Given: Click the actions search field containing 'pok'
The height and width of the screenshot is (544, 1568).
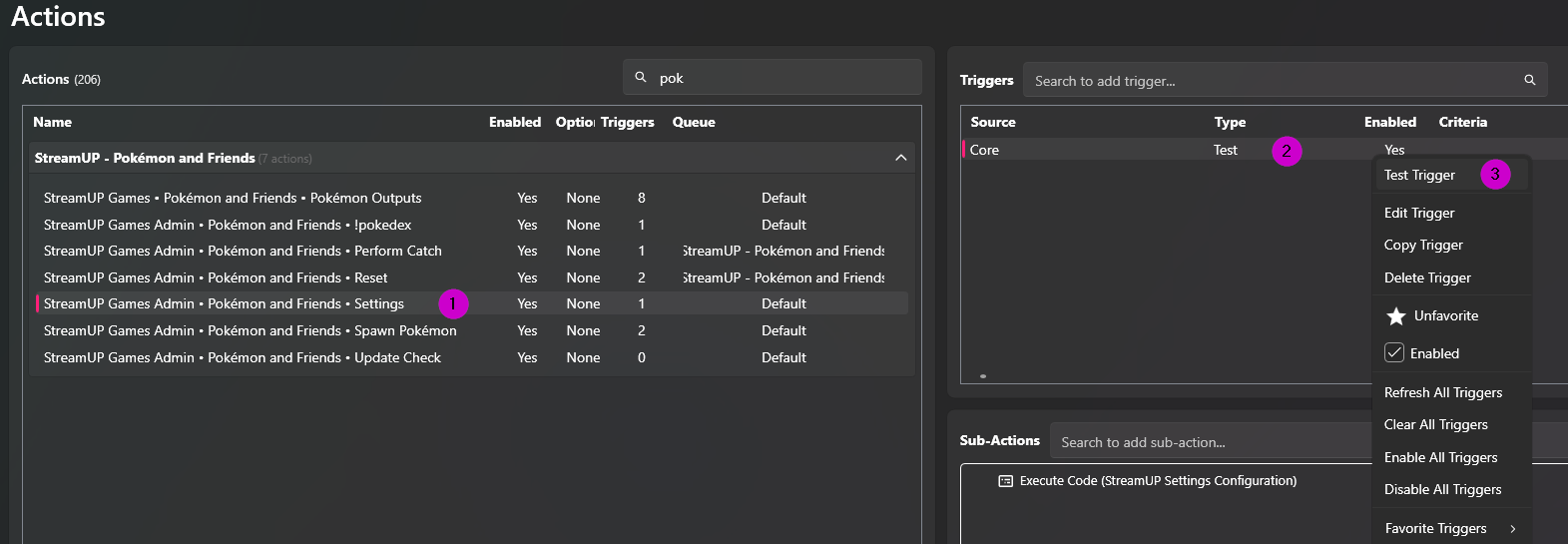Looking at the screenshot, I should pos(772,78).
